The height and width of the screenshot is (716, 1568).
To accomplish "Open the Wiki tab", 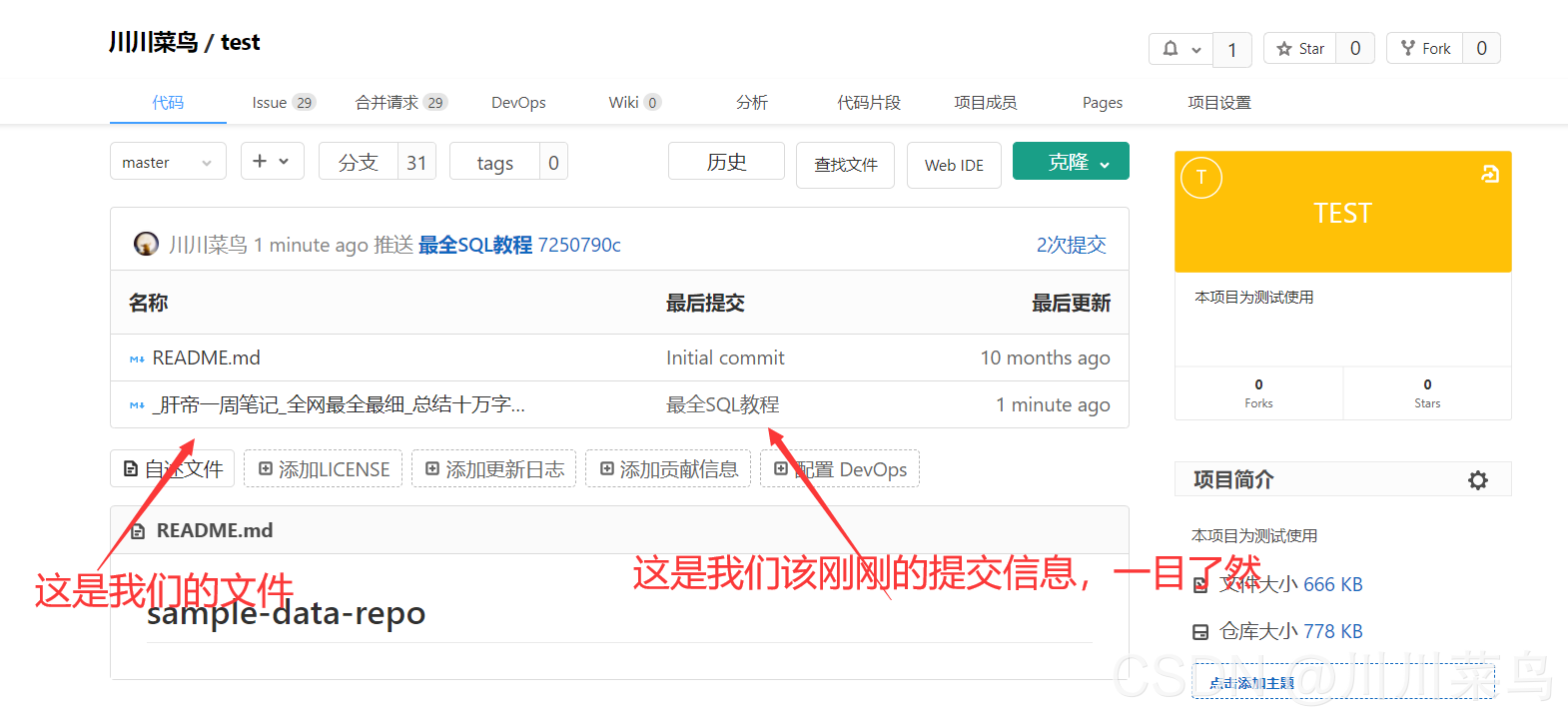I will [x=633, y=103].
